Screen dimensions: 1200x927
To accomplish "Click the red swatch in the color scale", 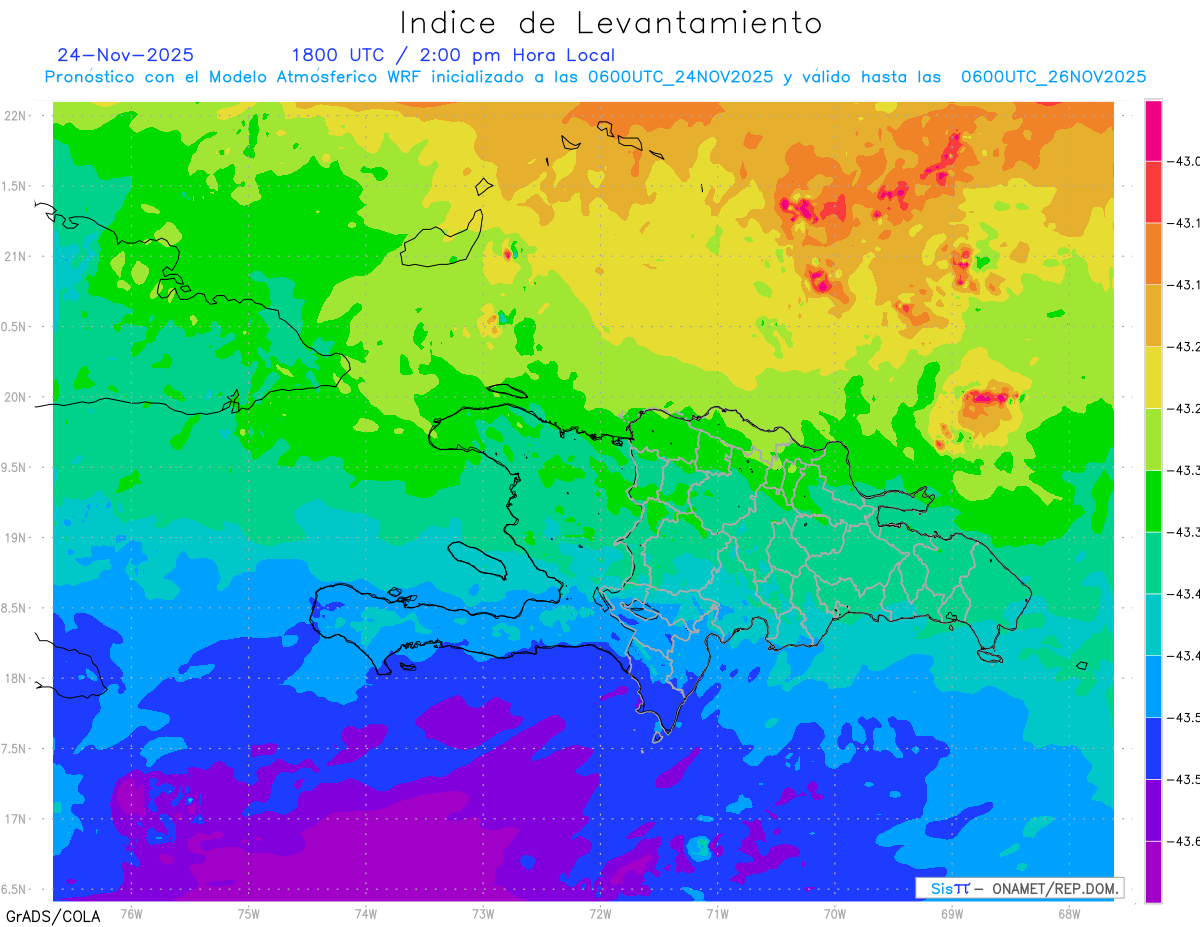I will (1153, 191).
